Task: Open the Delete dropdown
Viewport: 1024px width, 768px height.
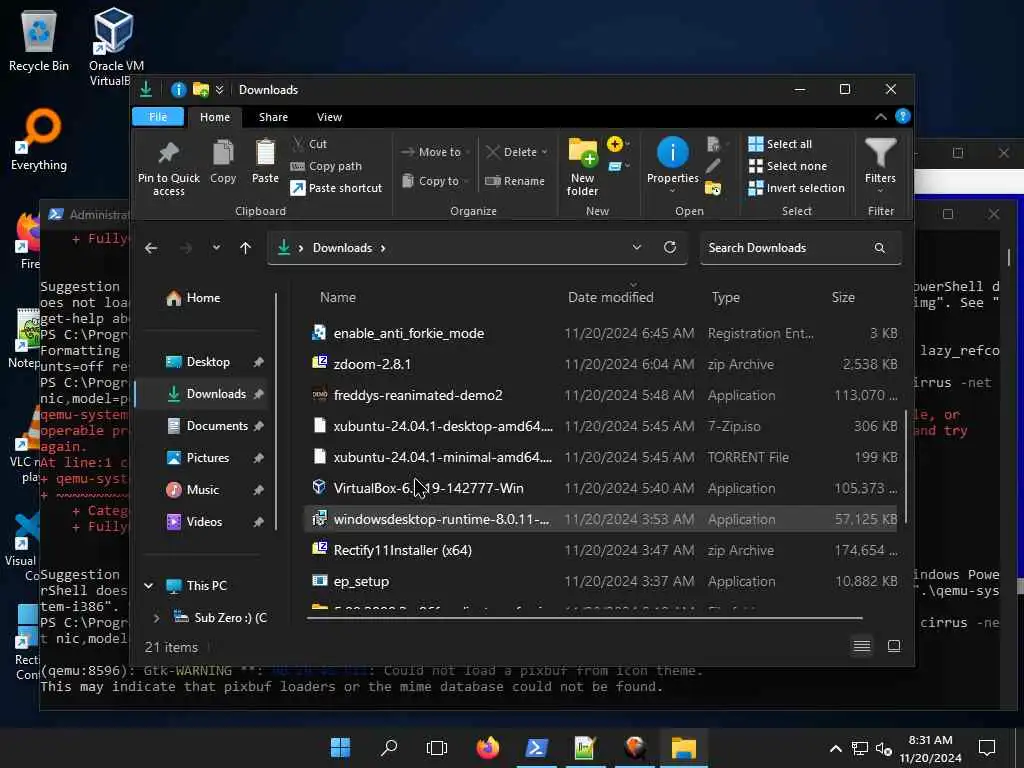Action: click(517, 152)
